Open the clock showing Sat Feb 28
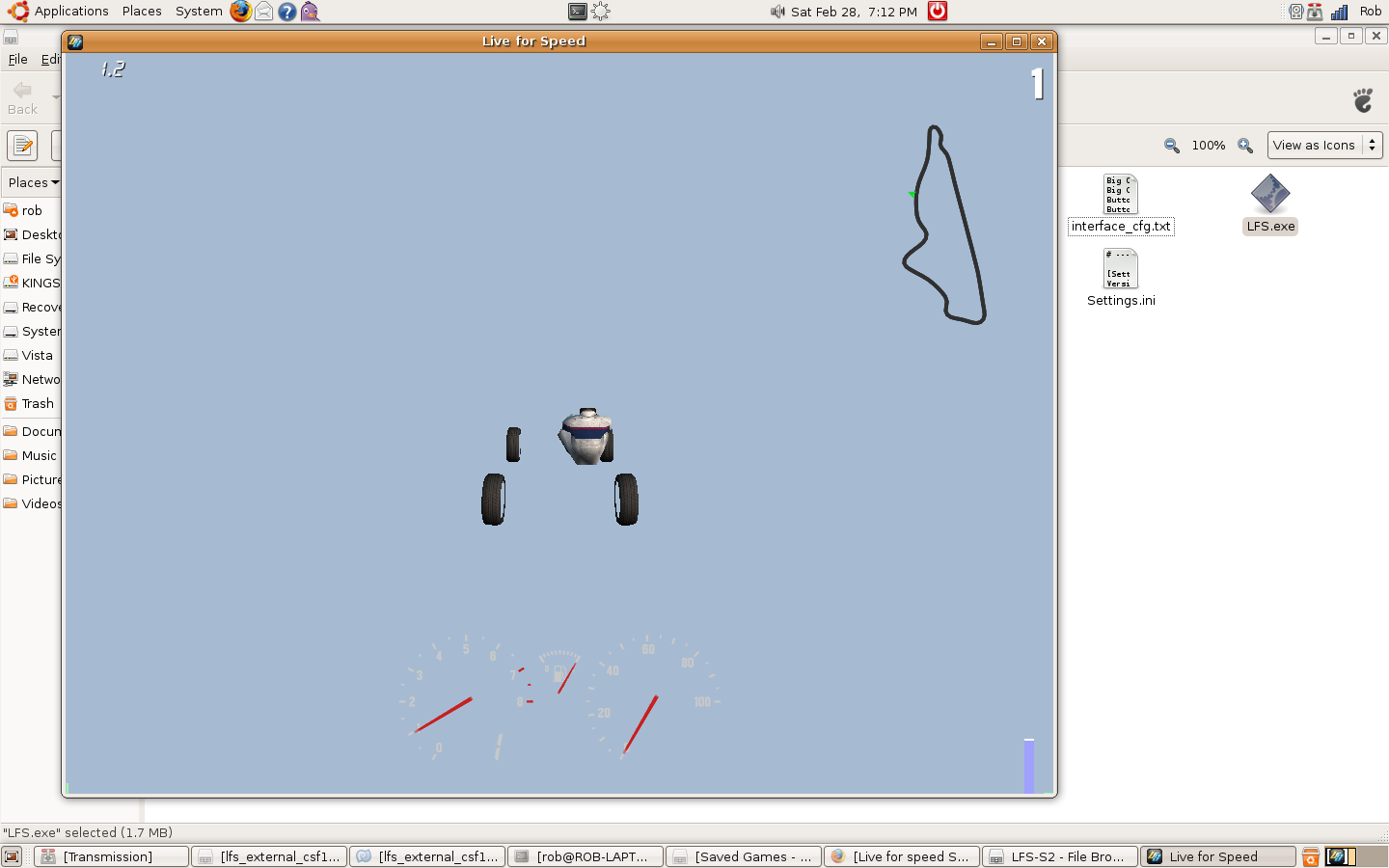The width and height of the screenshot is (1389, 868). 854,12
